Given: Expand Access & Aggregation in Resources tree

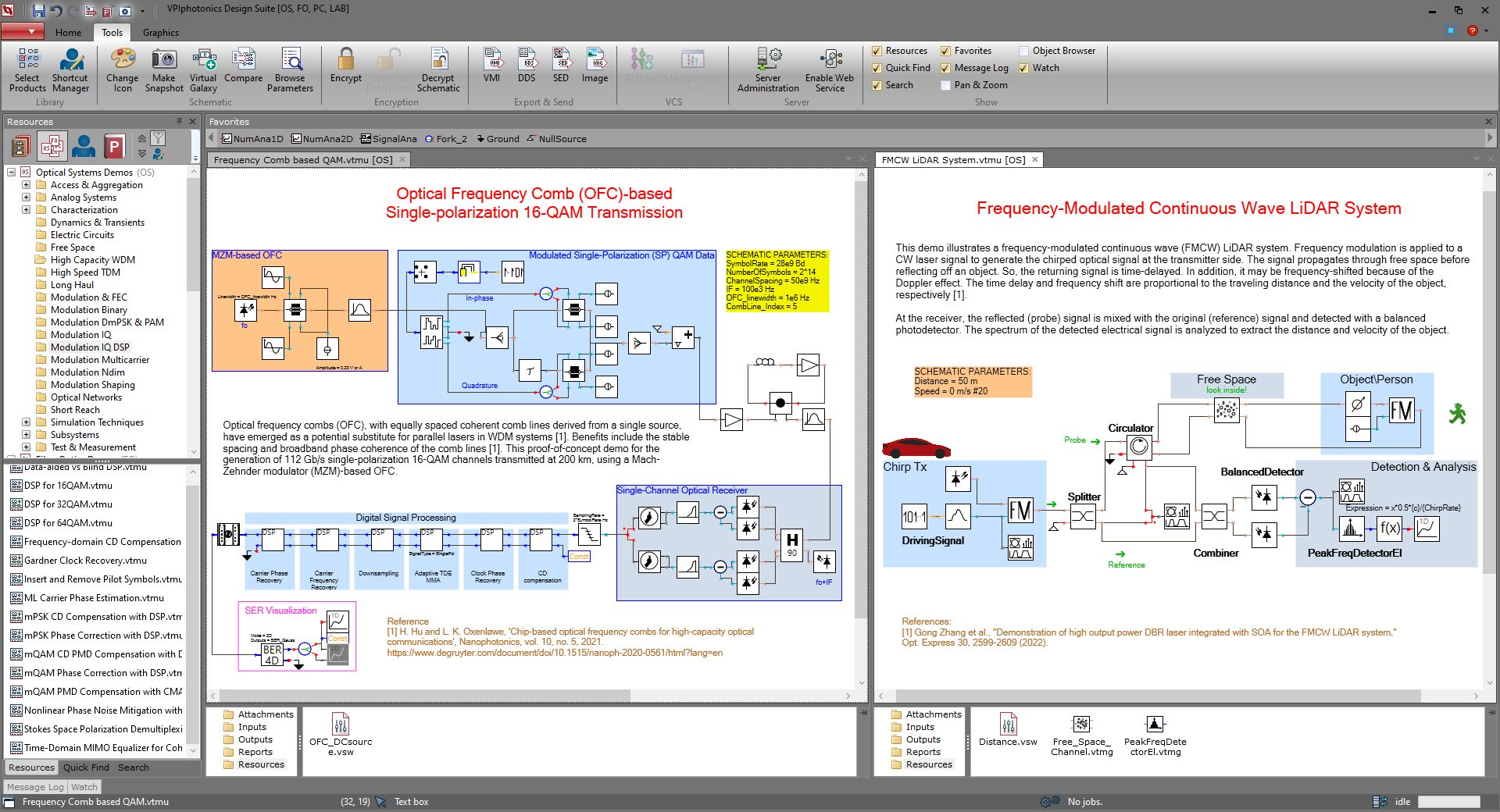Looking at the screenshot, I should 26,185.
